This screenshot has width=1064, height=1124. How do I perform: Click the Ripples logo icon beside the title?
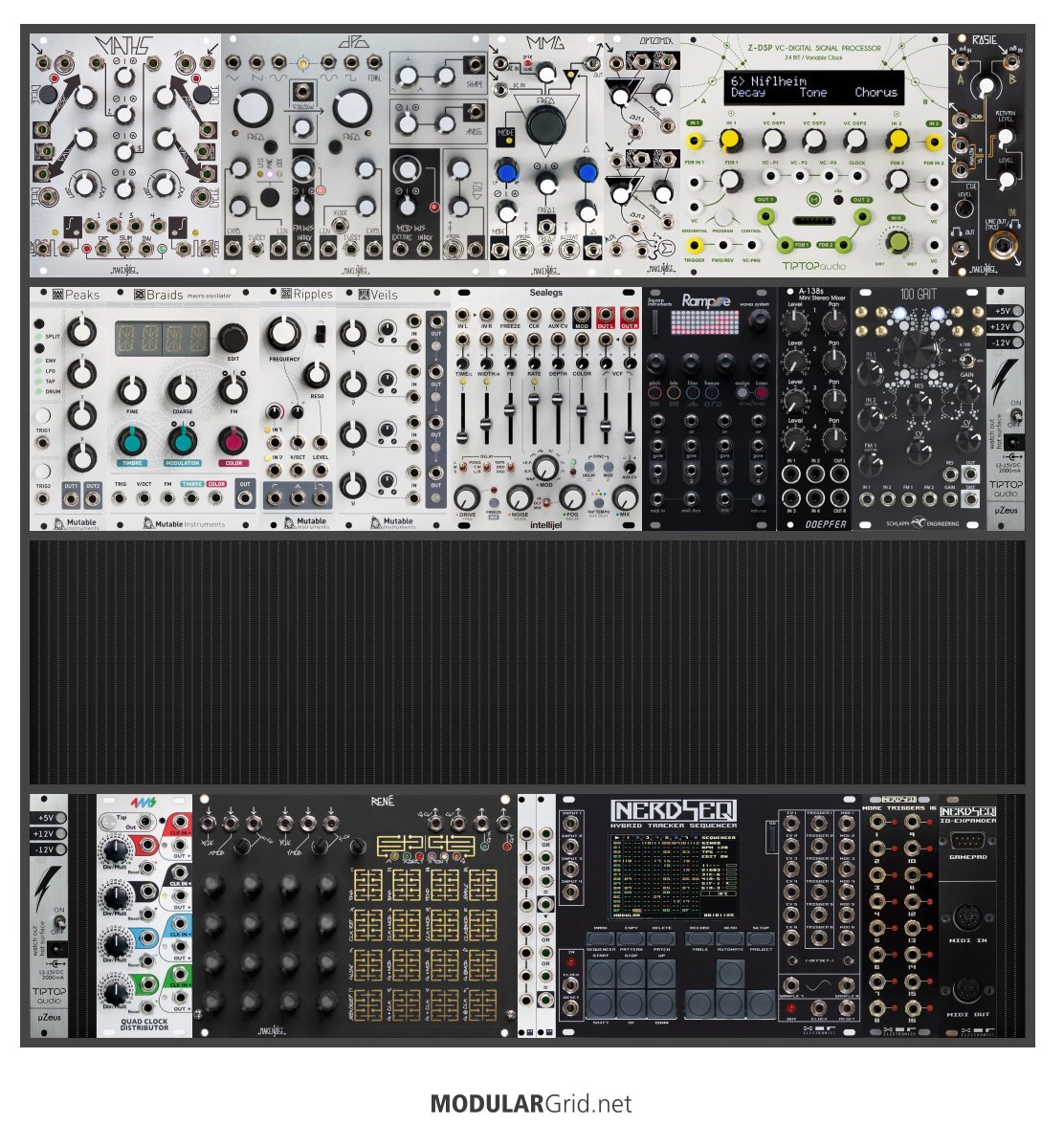click(286, 294)
